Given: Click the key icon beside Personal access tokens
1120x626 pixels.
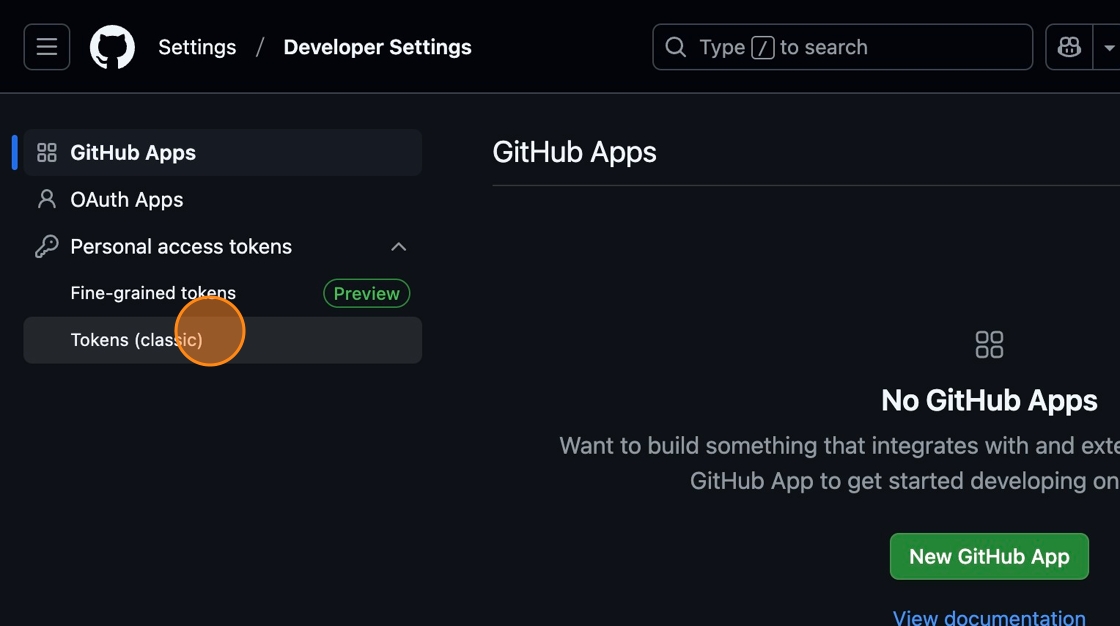Looking at the screenshot, I should 47,247.
